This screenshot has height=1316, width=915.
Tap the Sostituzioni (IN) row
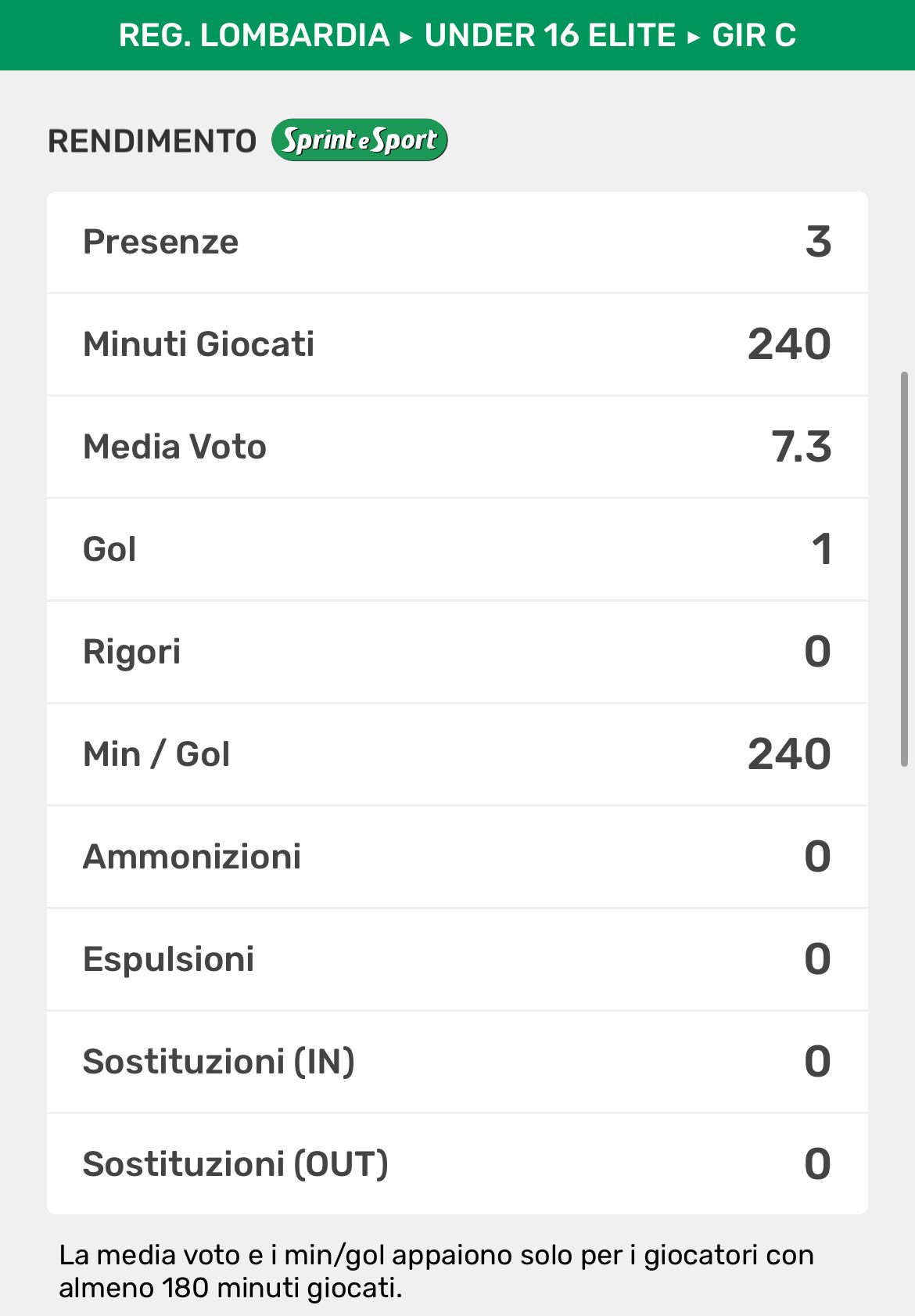click(x=457, y=1062)
